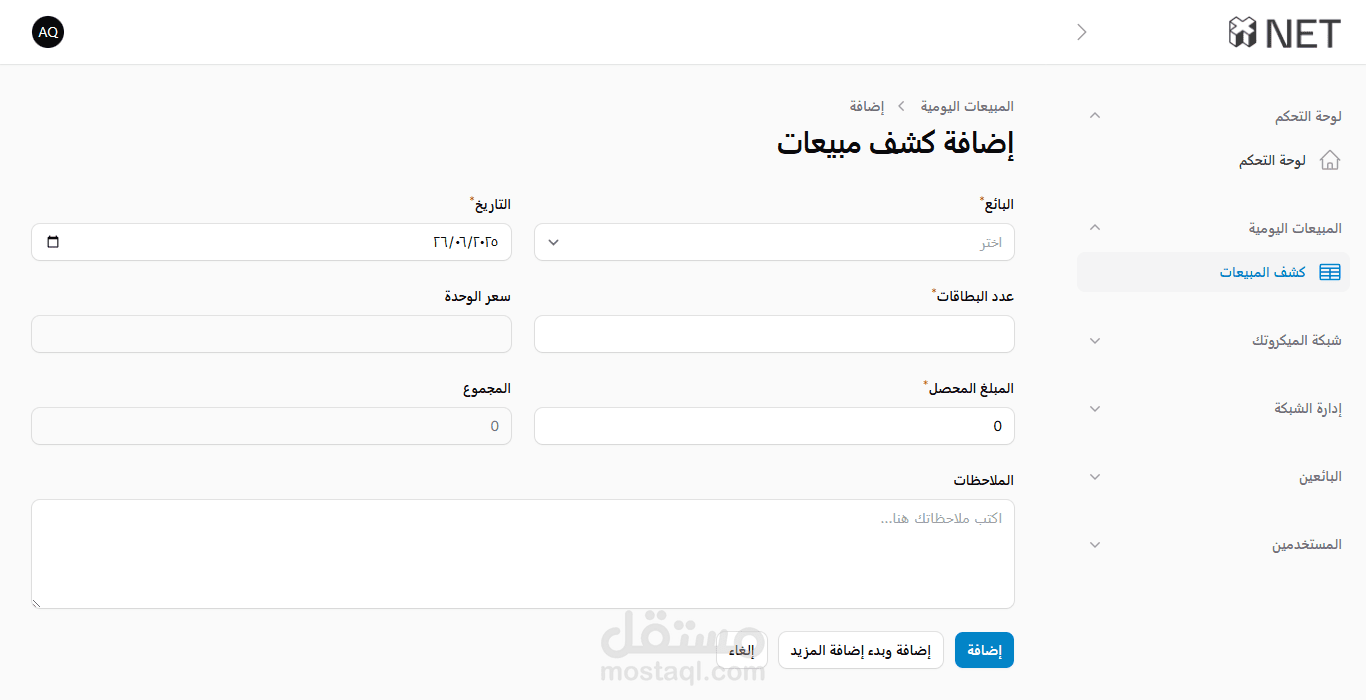
Task: Click the إضافة breadcrumb item
Action: [867, 106]
